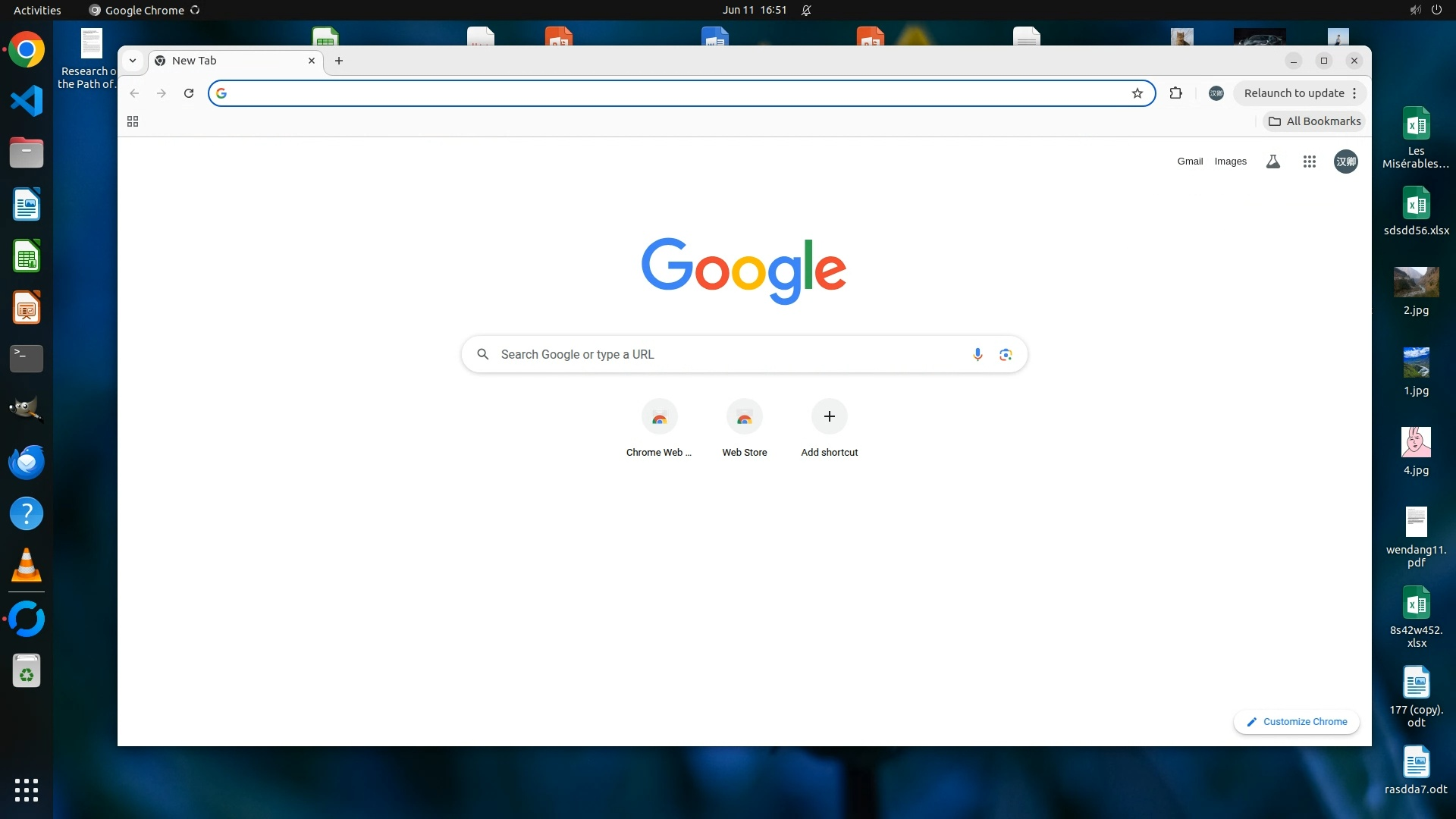
Task: Launch Thunderbird from the dock
Action: tap(27, 462)
